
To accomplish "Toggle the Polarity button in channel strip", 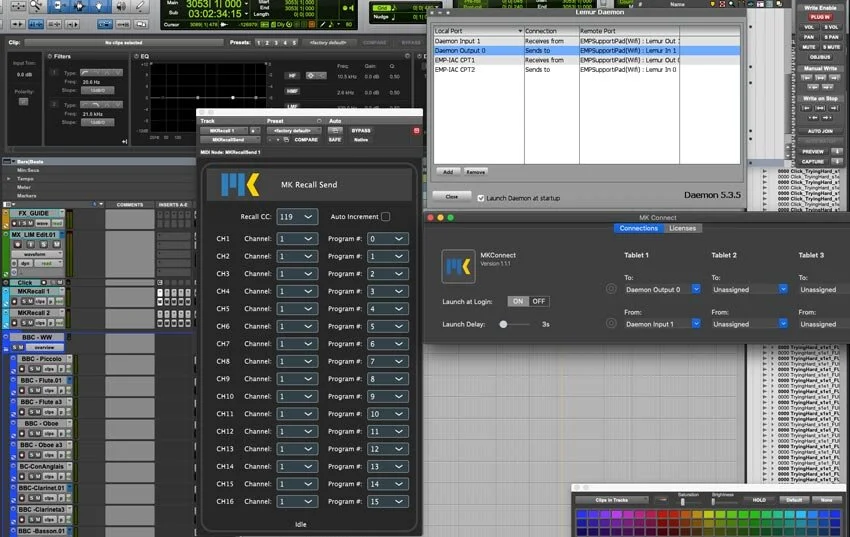I will pyautogui.click(x=23, y=101).
